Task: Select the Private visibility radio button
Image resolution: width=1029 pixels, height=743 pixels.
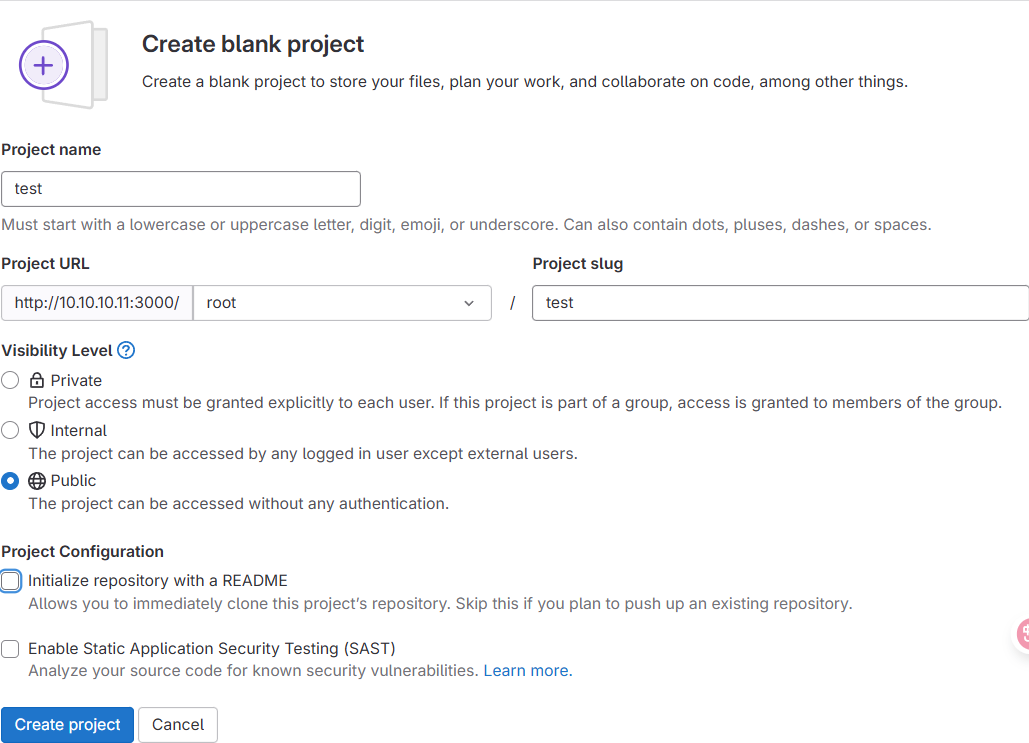Action: pos(10,380)
